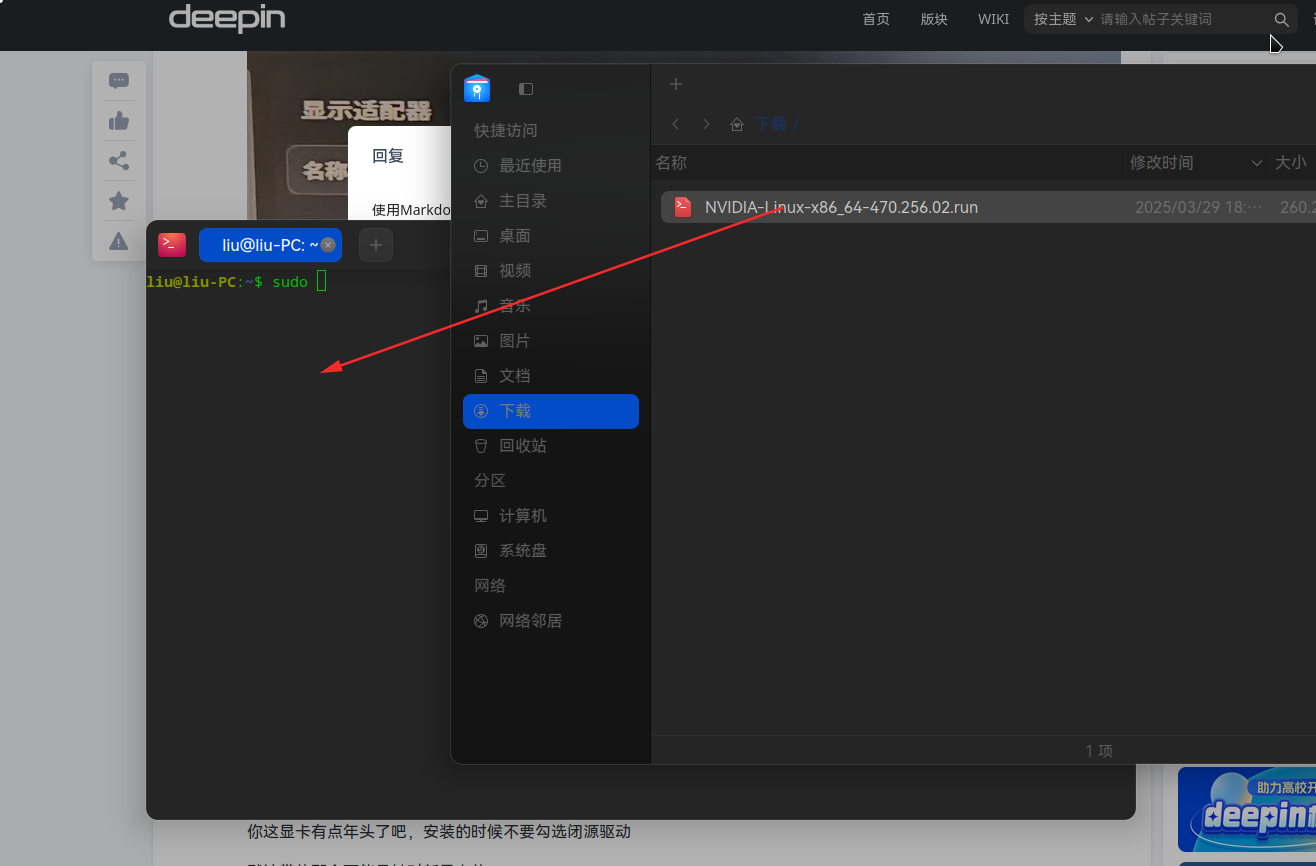Click the home icon in file manager address bar
Image resolution: width=1316 pixels, height=866 pixels.
[x=737, y=125]
